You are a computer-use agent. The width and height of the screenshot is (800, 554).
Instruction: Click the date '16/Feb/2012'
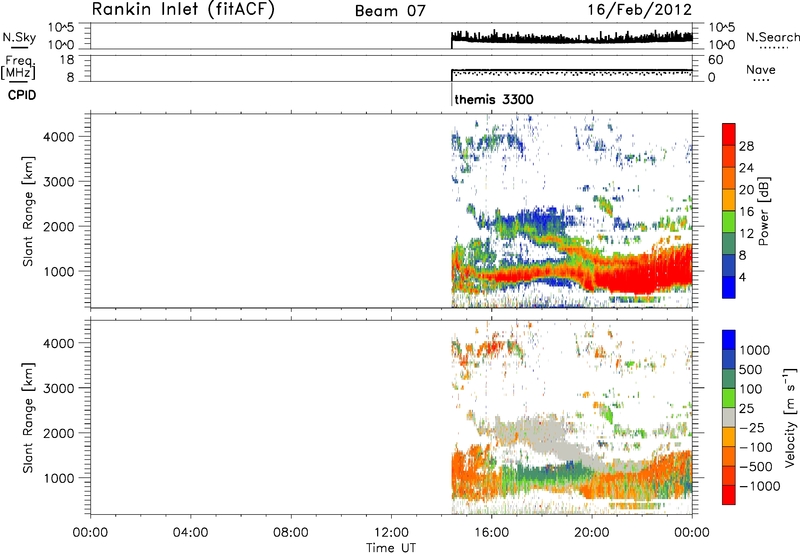point(640,9)
